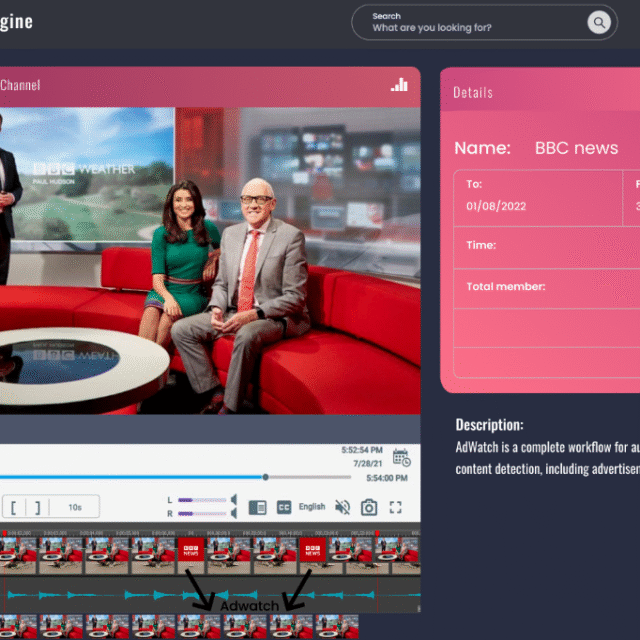This screenshot has width=640, height=640.
Task: Open the calendar clock date picker
Action: click(402, 458)
